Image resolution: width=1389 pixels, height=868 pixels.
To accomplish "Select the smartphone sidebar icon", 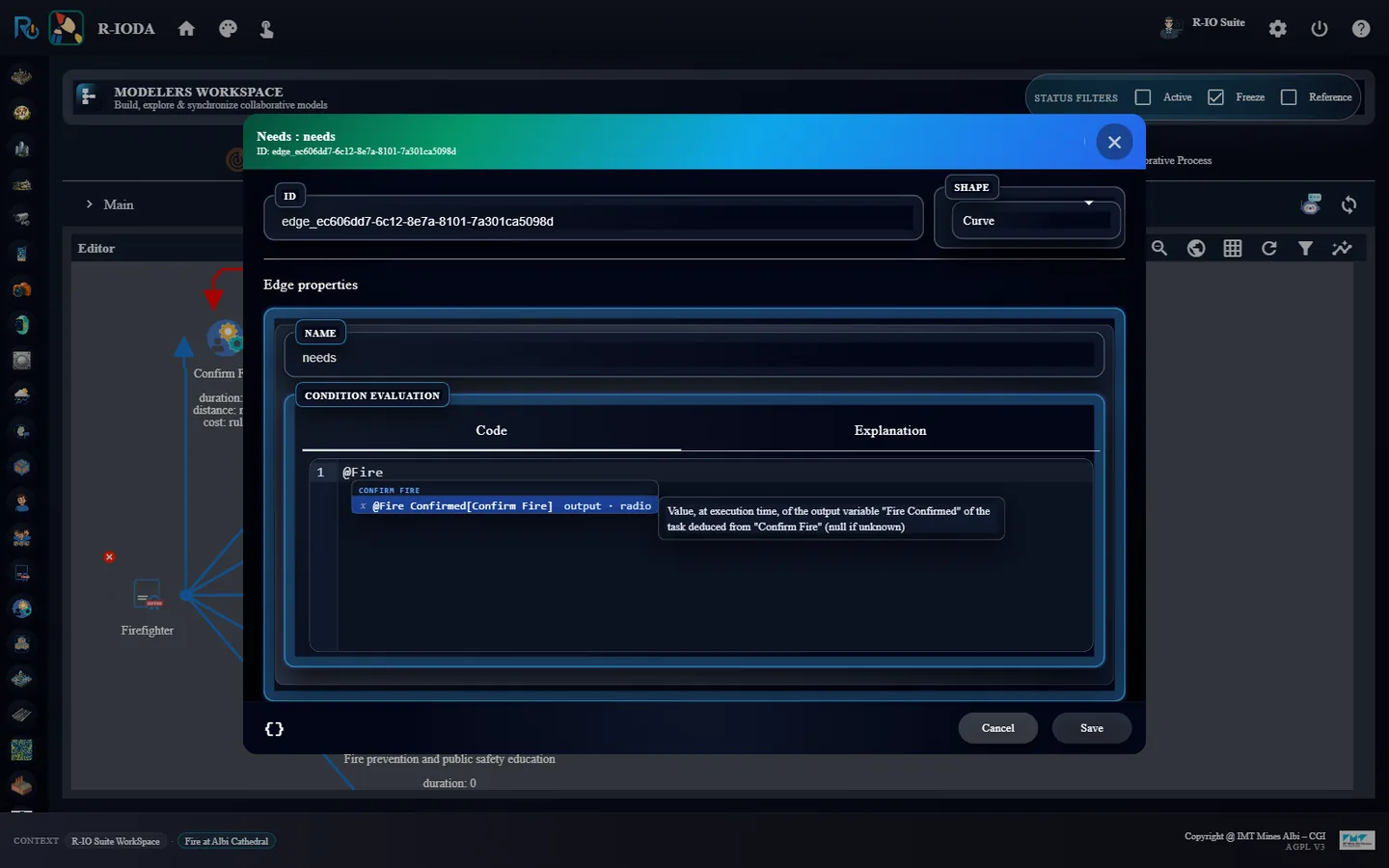I will pyautogui.click(x=21, y=255).
